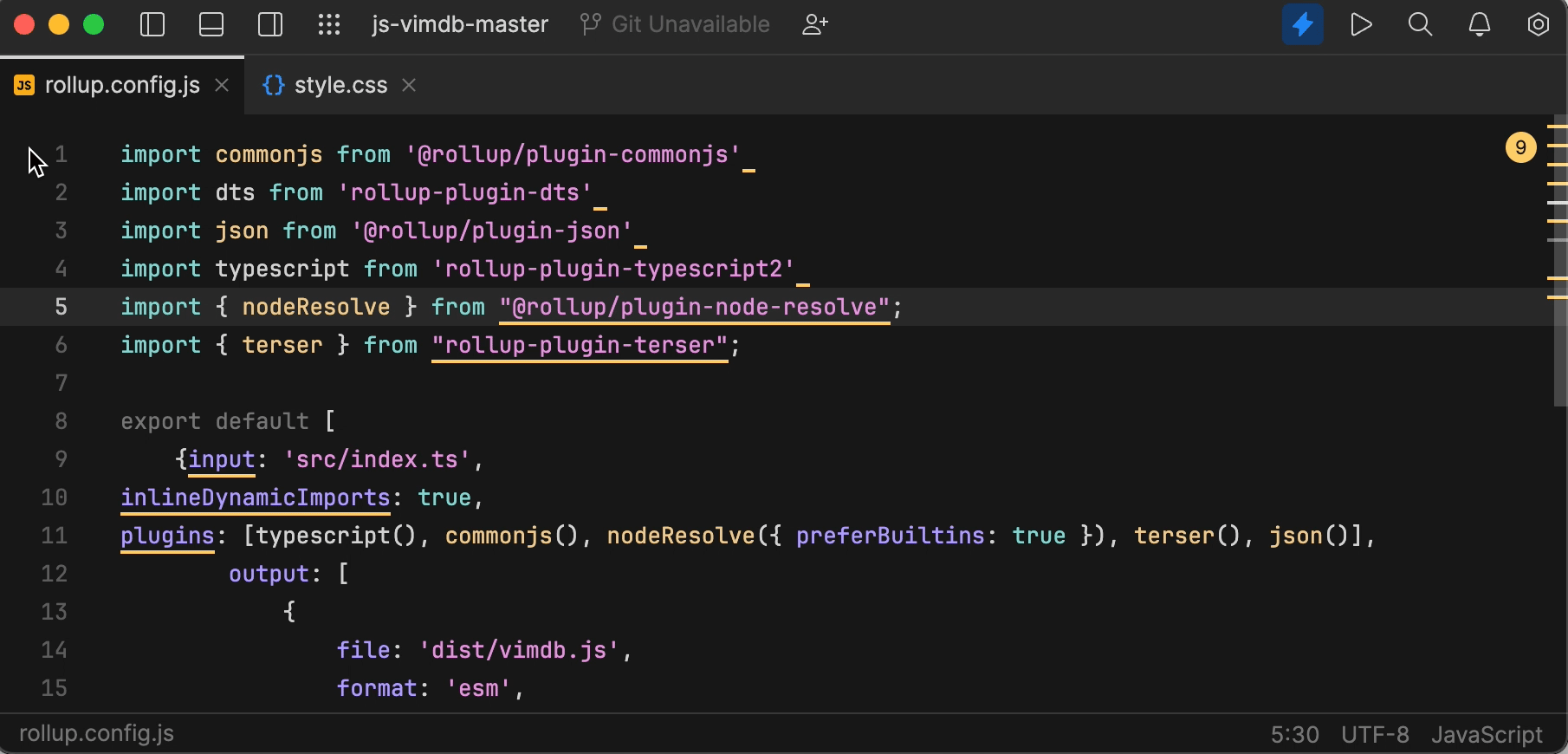The width and height of the screenshot is (1568, 754).
Task: Toggle the bottom panel
Action: coord(211,24)
